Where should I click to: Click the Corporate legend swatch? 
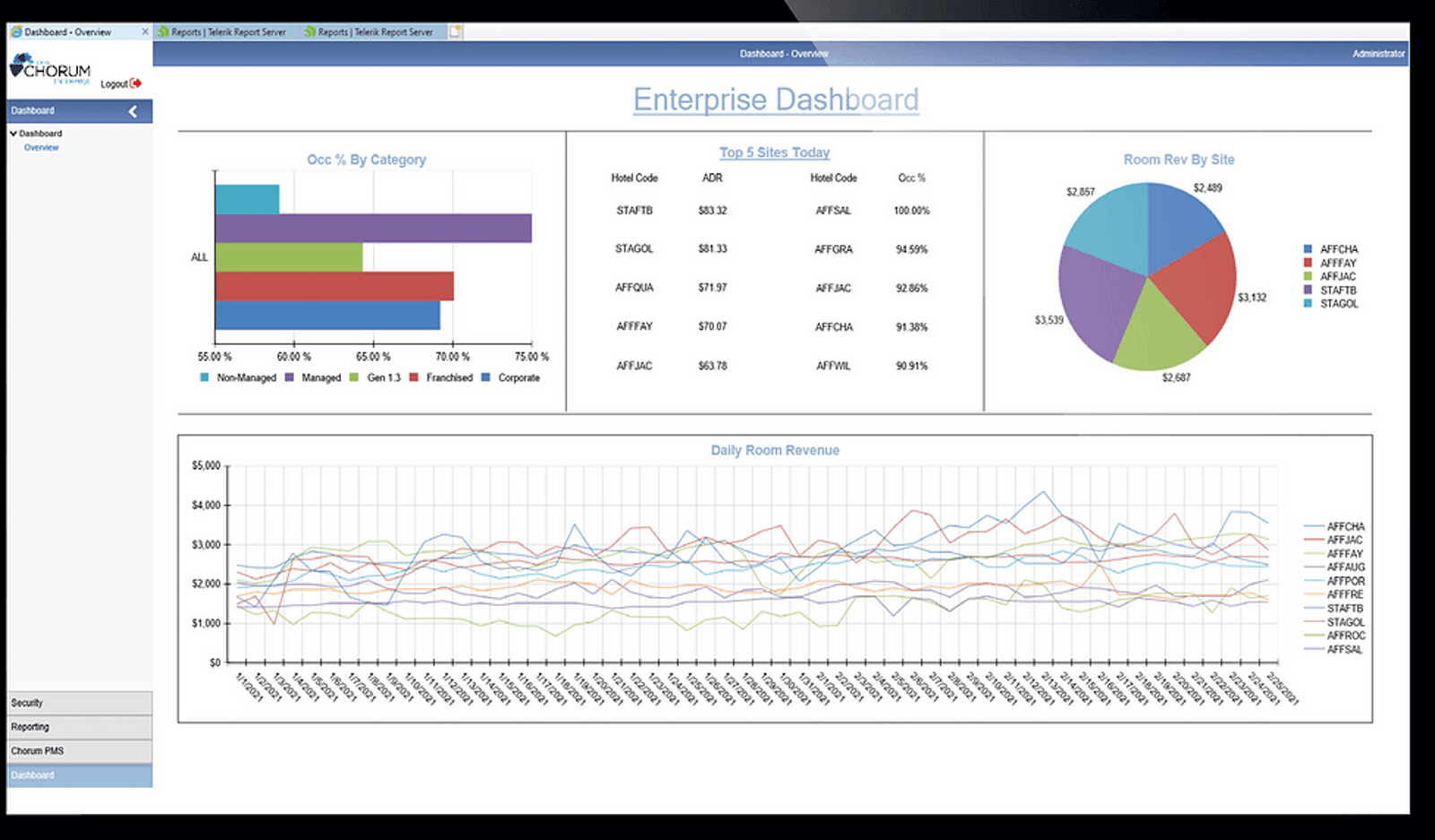(x=486, y=377)
